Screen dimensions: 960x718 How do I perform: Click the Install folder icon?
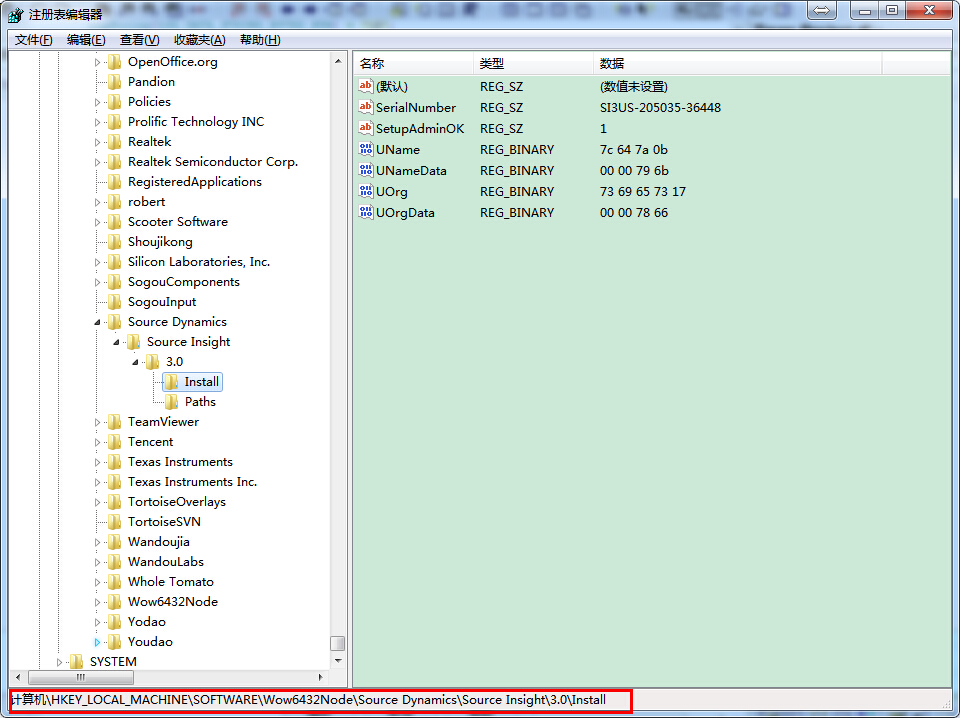click(x=171, y=382)
